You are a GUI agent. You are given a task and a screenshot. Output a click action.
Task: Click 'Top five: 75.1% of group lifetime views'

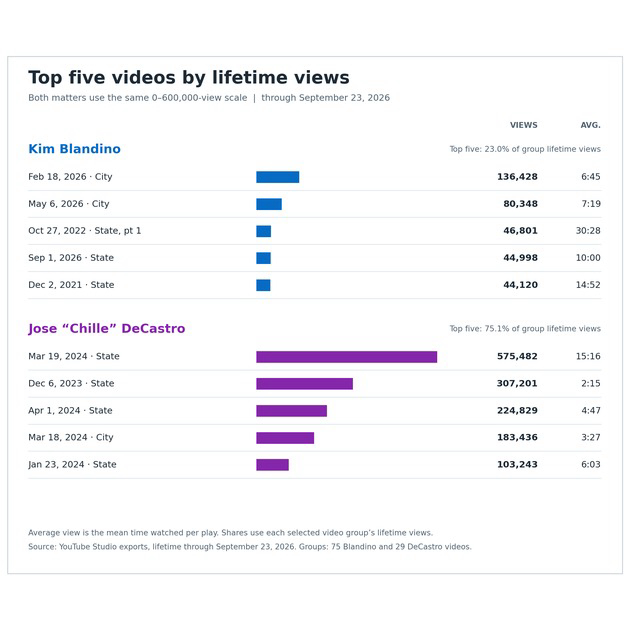525,329
